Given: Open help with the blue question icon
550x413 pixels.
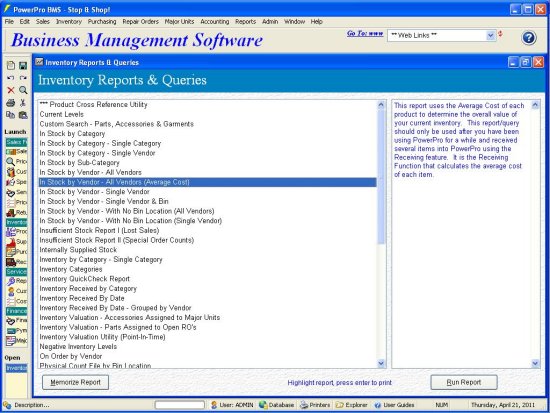Looking at the screenshot, I should 529,38.
